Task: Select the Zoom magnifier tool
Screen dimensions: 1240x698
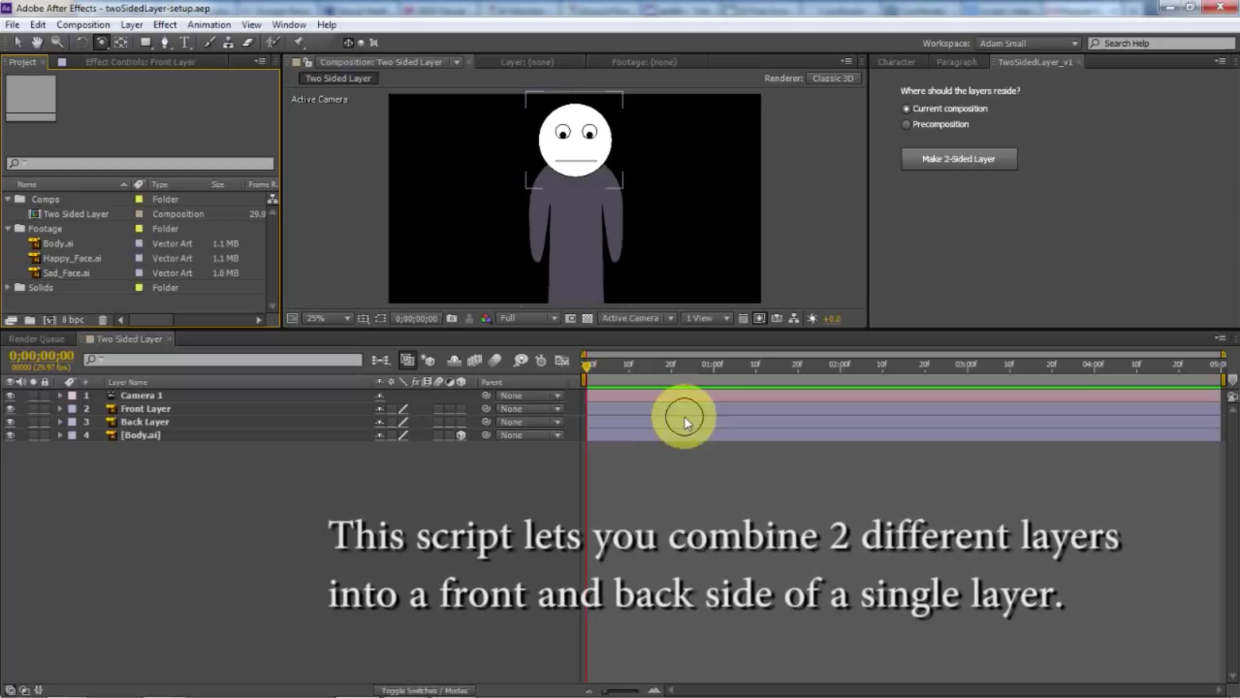Action: click(x=57, y=42)
